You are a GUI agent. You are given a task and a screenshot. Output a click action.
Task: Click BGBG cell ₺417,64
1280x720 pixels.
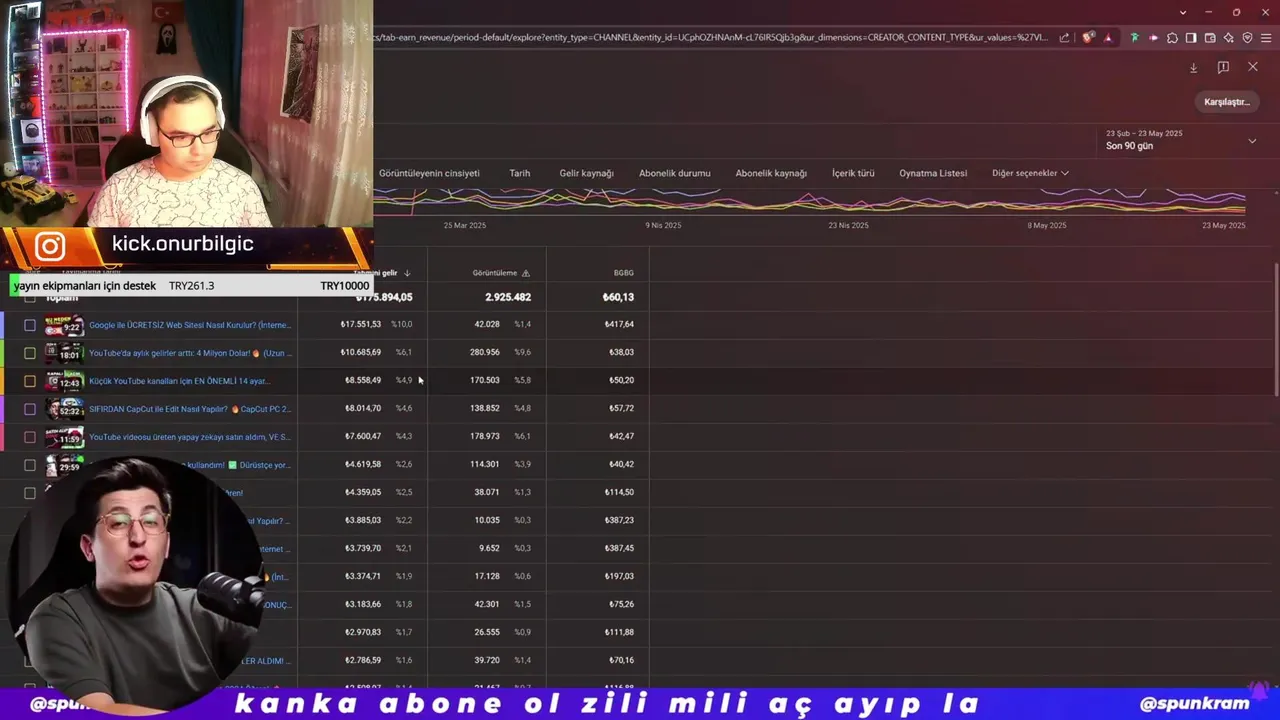(x=619, y=324)
